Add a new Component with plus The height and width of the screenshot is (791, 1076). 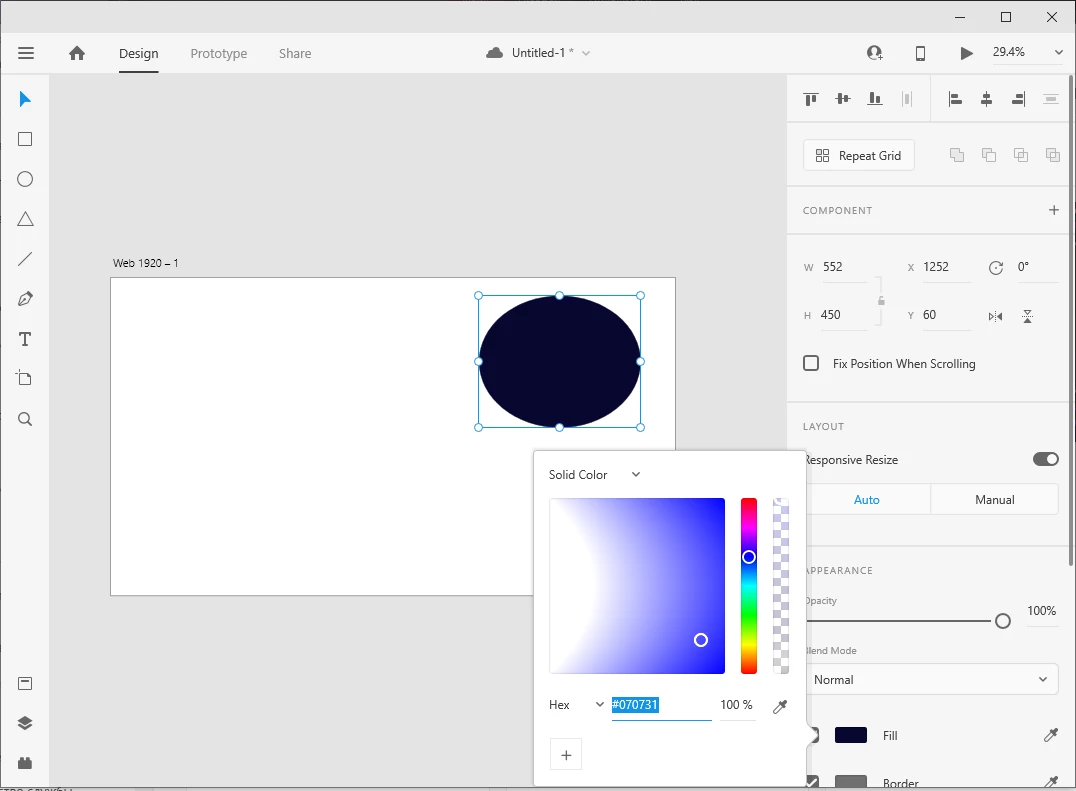pyautogui.click(x=1053, y=210)
